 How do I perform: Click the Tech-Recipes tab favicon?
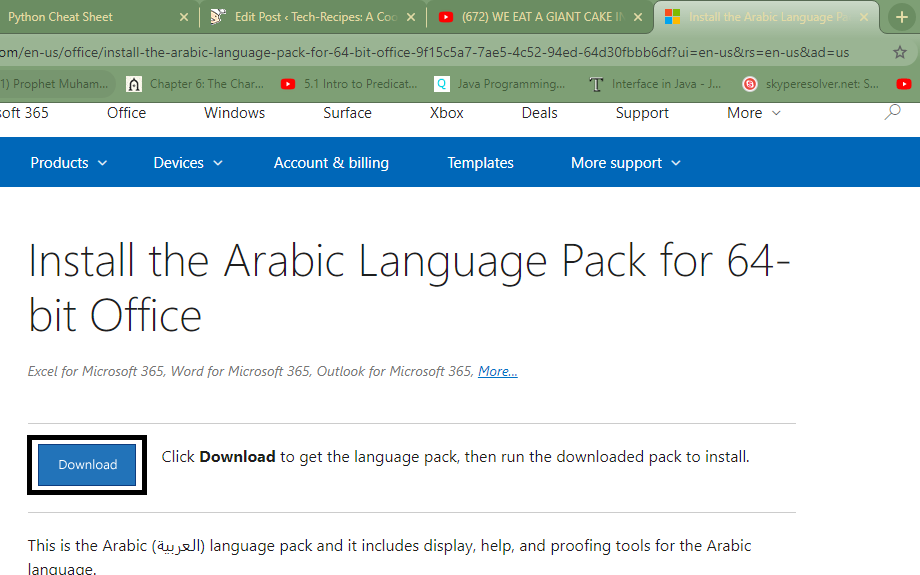coord(218,17)
